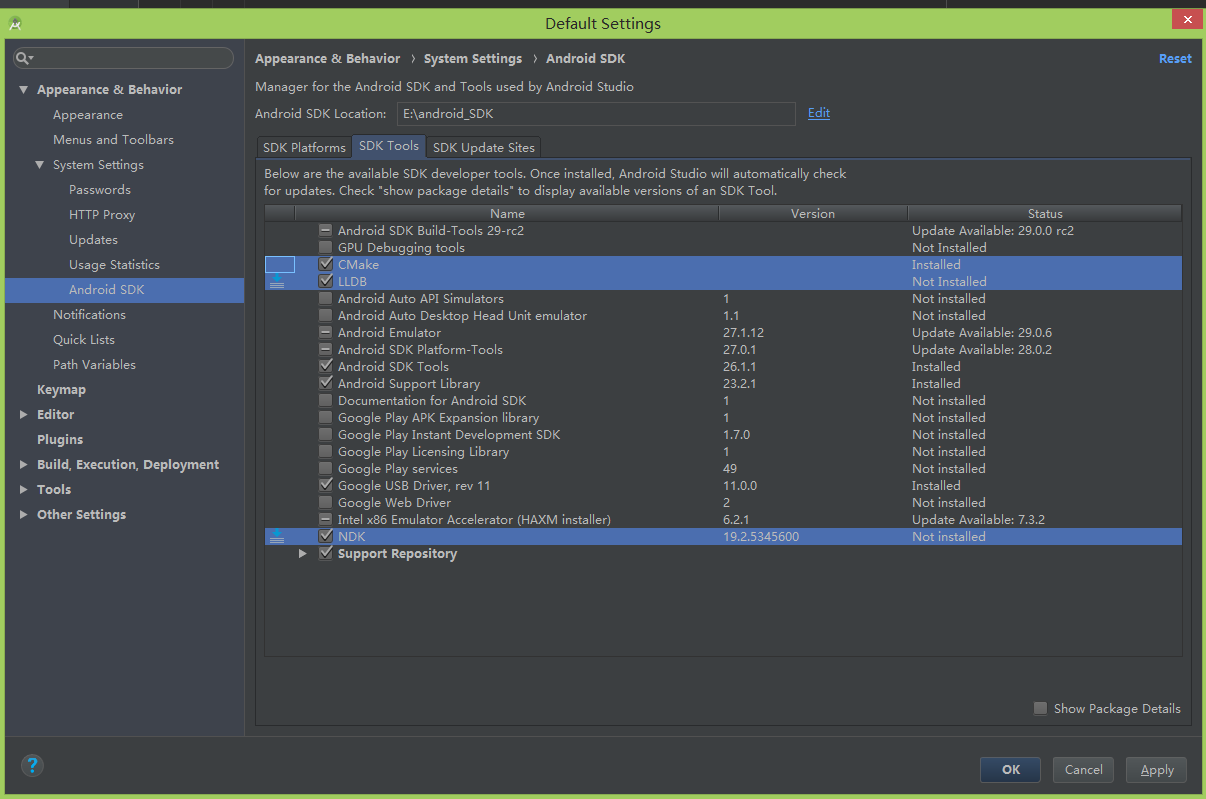
Task: Expand the Support Repository row
Action: tap(303, 554)
